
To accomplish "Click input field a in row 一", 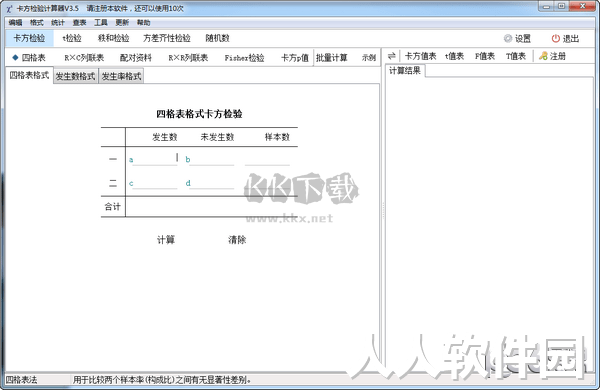I will (x=155, y=159).
